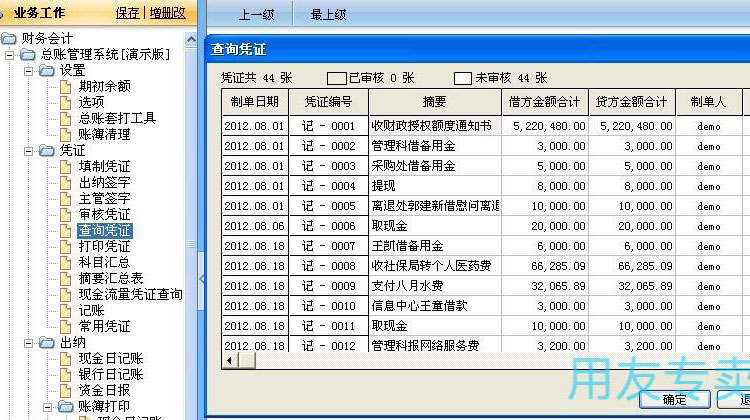
Task: Click the 选项 document icon
Action: tap(66, 102)
